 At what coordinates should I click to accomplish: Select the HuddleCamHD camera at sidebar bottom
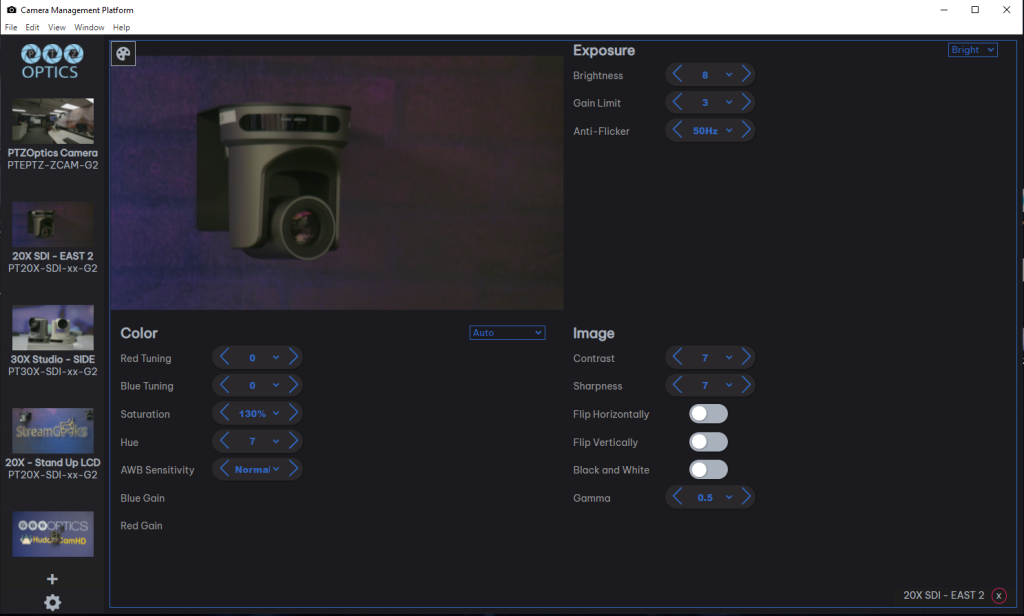pos(52,533)
